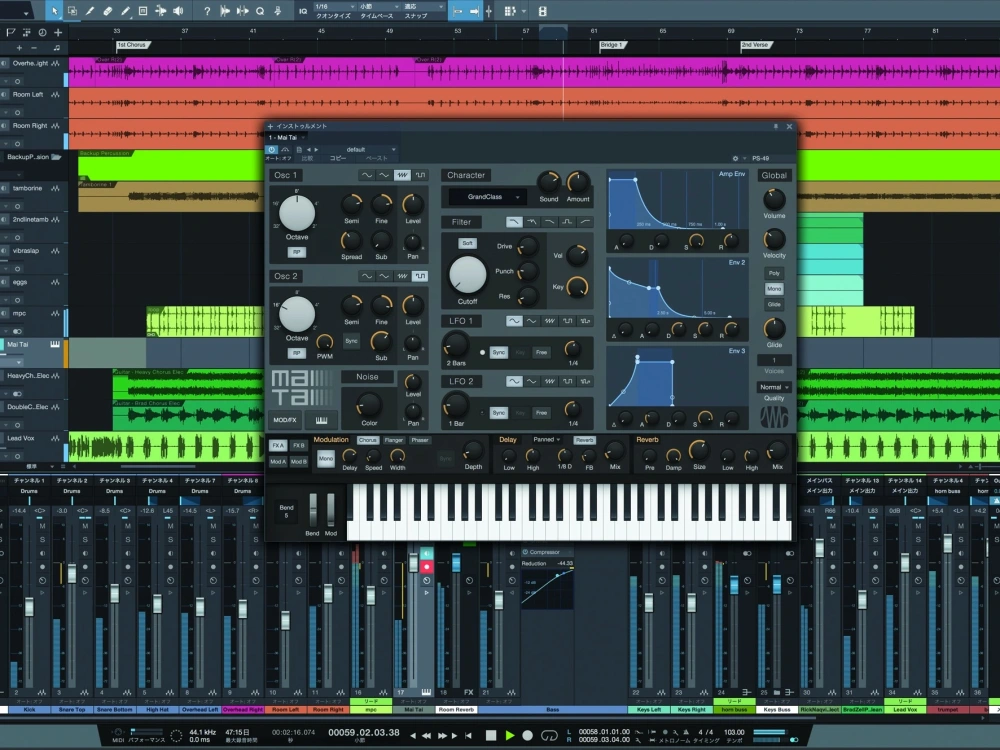Open the Mai Tai settings gear icon
1000x750 pixels.
pyautogui.click(x=735, y=158)
